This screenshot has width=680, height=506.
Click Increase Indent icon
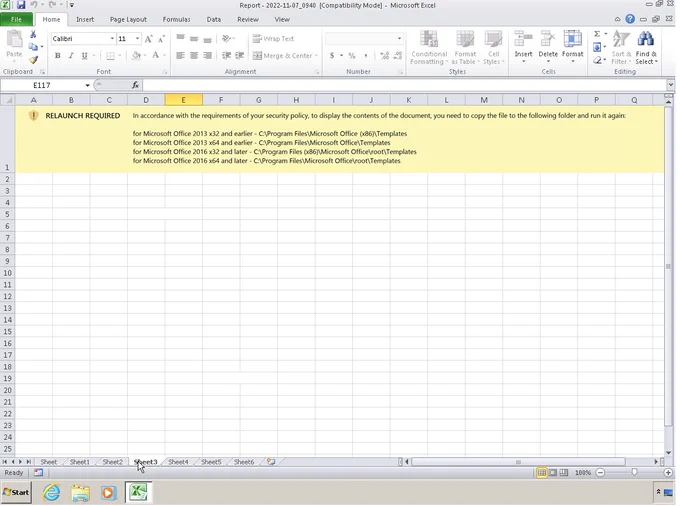click(x=239, y=55)
